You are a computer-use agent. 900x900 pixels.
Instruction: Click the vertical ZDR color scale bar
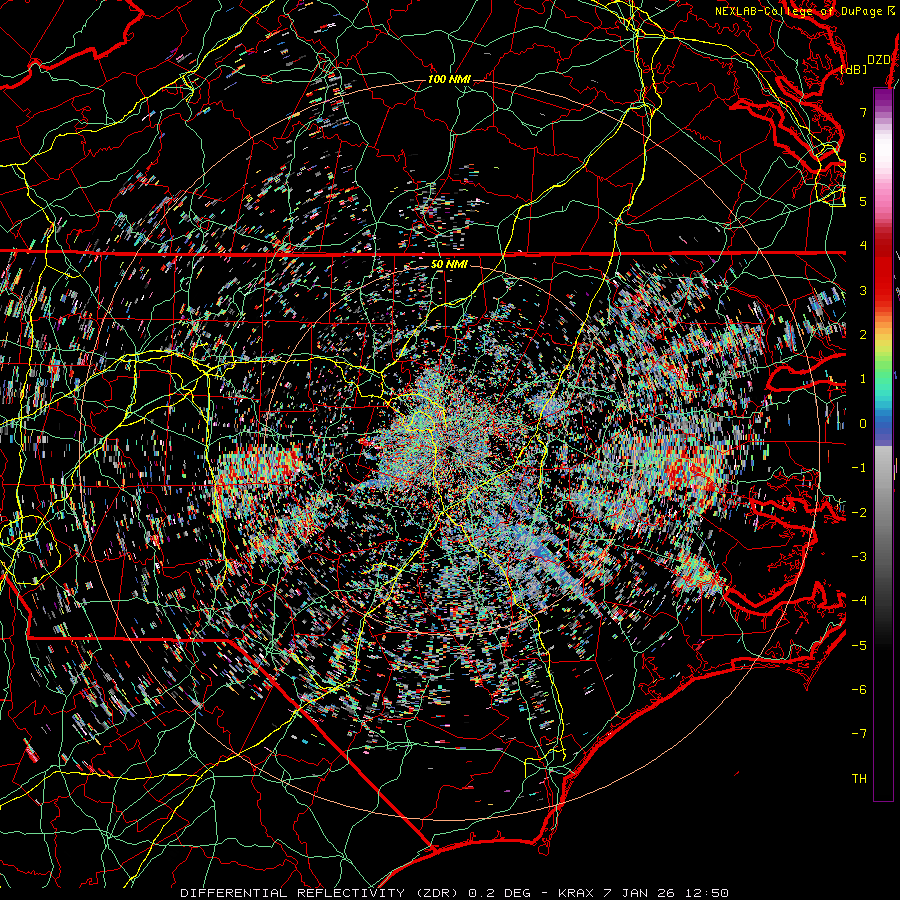(x=883, y=444)
